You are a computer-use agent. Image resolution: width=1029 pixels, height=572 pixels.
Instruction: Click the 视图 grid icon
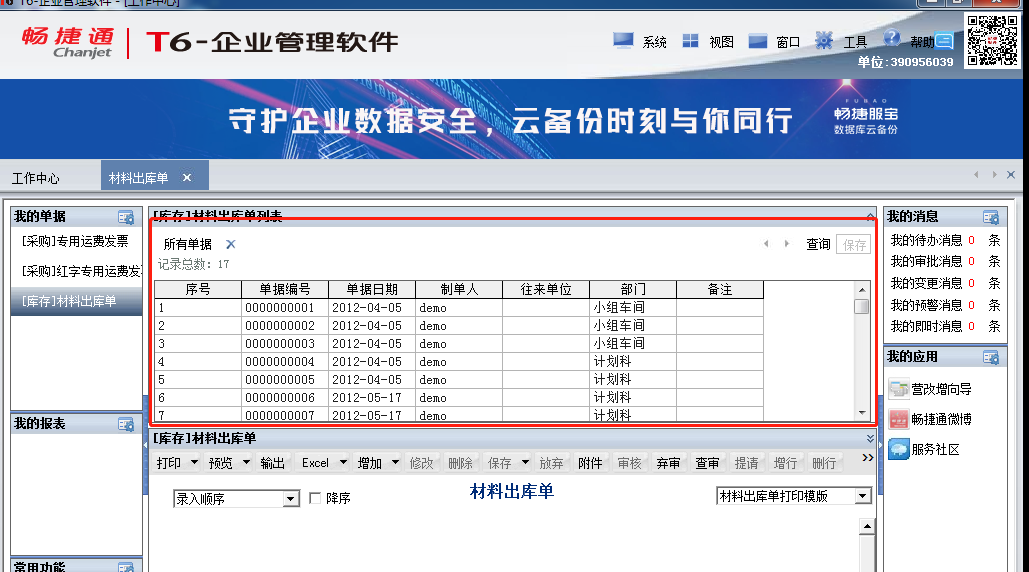690,41
